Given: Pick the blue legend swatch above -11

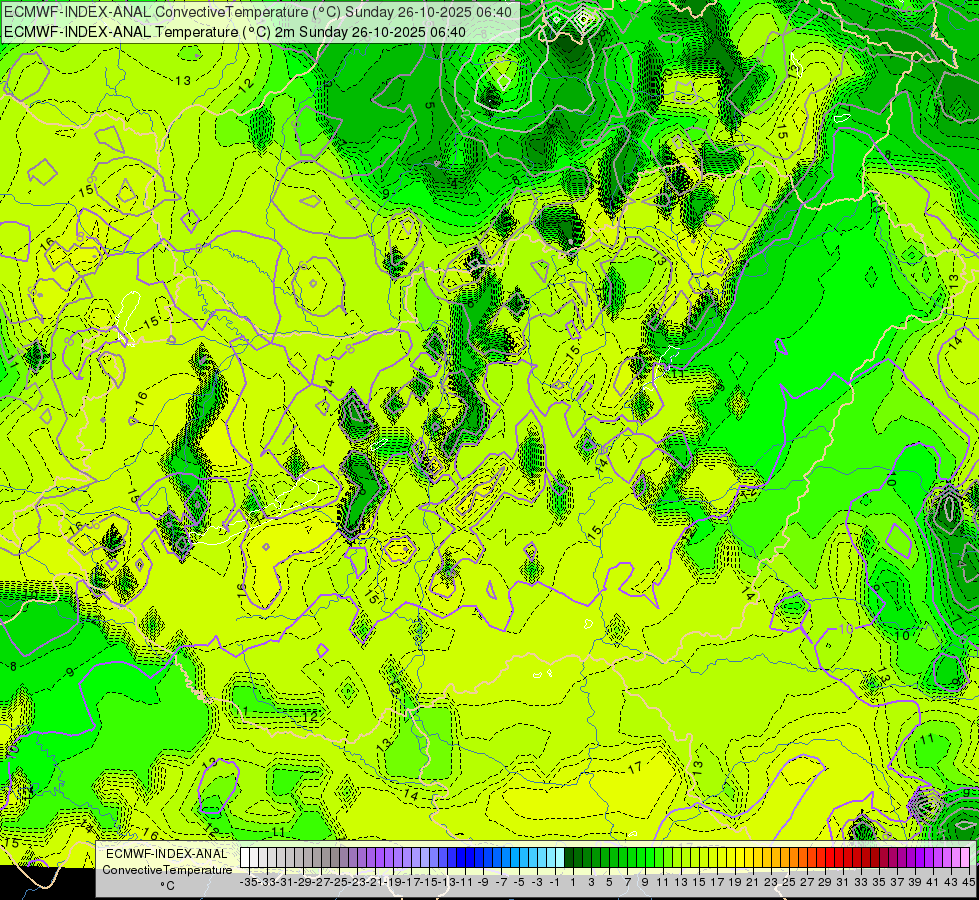Looking at the screenshot, I should (461, 858).
